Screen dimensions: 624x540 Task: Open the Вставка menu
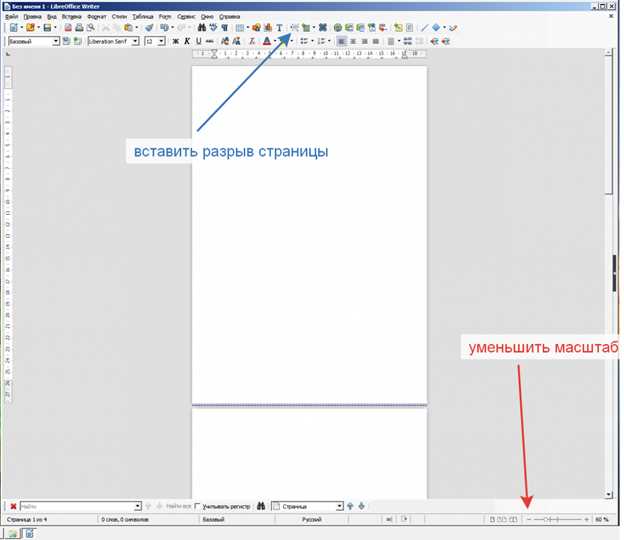[x=72, y=17]
